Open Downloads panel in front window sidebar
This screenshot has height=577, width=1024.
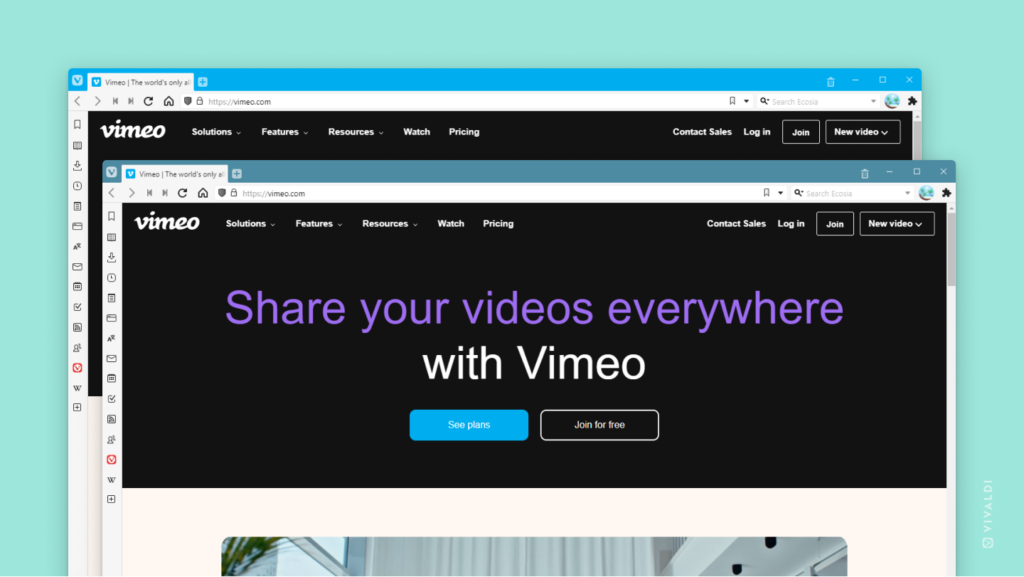pos(112,257)
